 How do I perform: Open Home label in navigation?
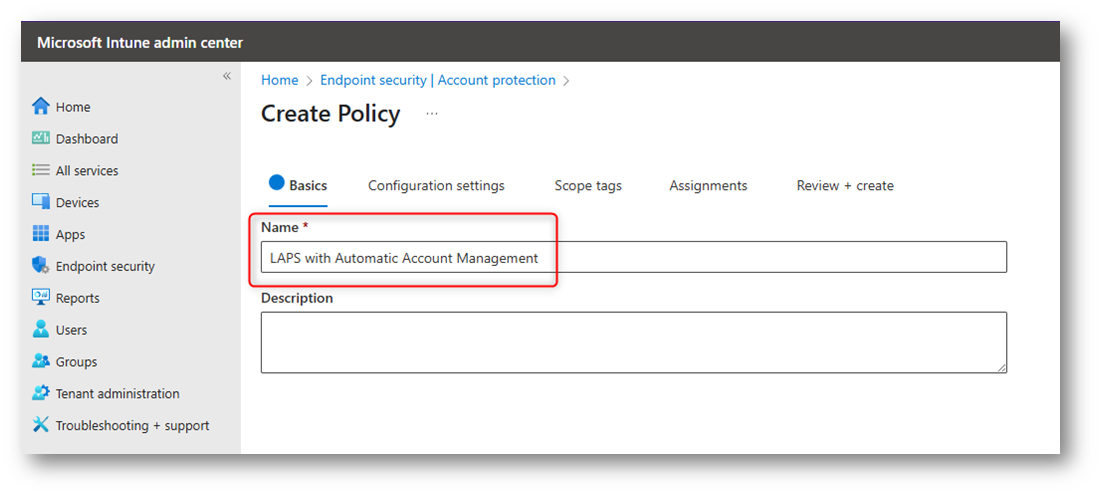pyautogui.click(x=73, y=107)
